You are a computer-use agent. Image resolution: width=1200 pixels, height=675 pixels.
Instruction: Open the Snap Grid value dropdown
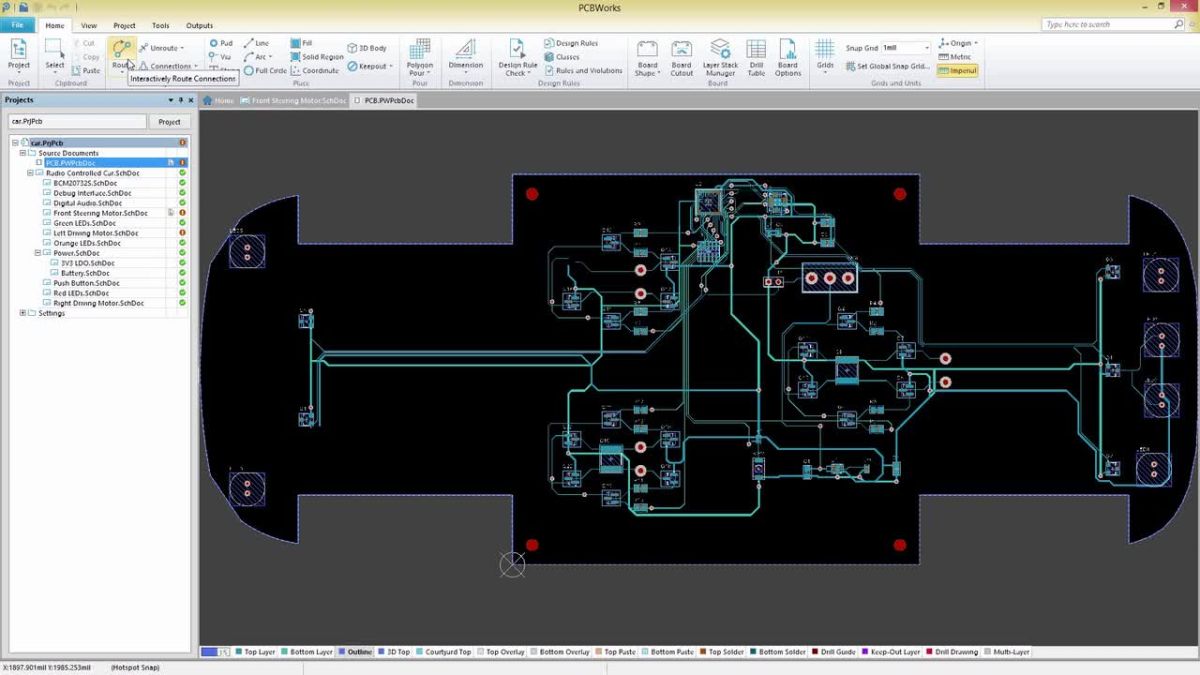(925, 45)
